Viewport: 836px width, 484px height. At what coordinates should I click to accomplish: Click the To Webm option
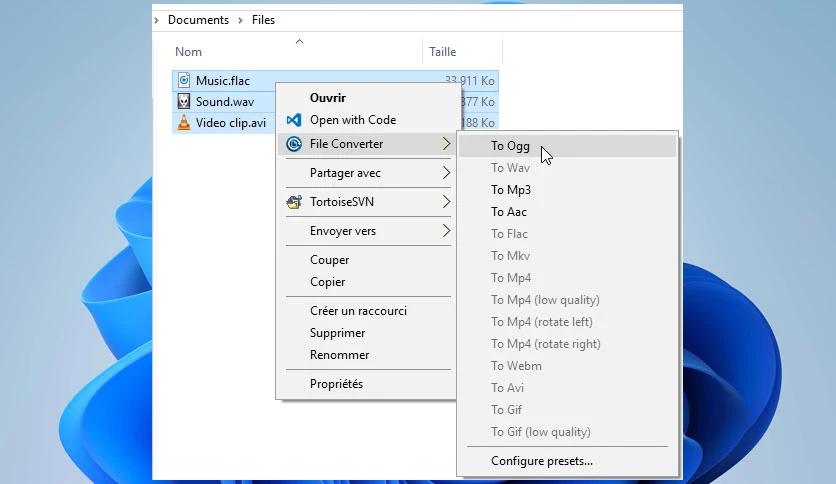(x=516, y=366)
